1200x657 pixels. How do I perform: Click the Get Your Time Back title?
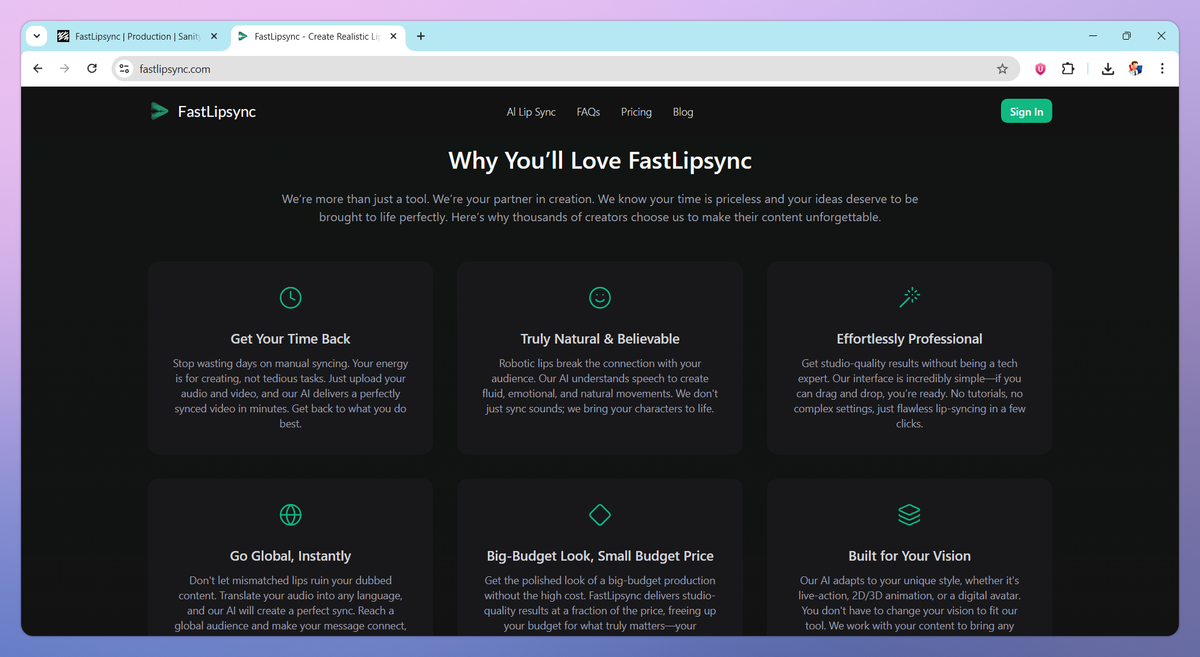point(290,339)
